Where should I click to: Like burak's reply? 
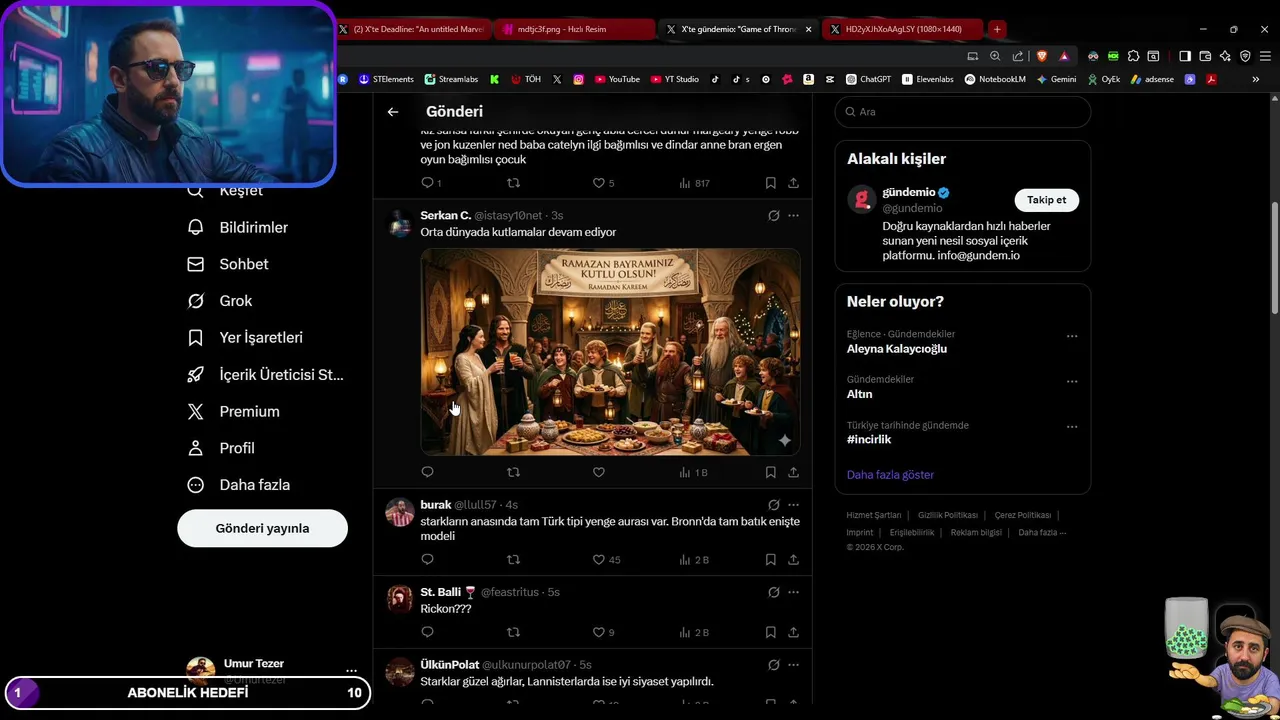[x=606, y=559]
